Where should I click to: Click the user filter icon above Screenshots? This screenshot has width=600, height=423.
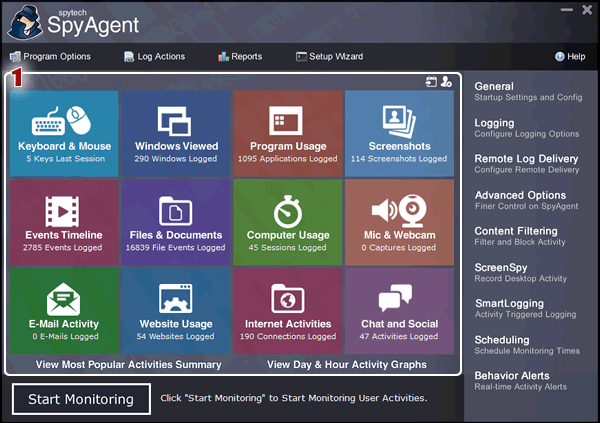pos(446,82)
